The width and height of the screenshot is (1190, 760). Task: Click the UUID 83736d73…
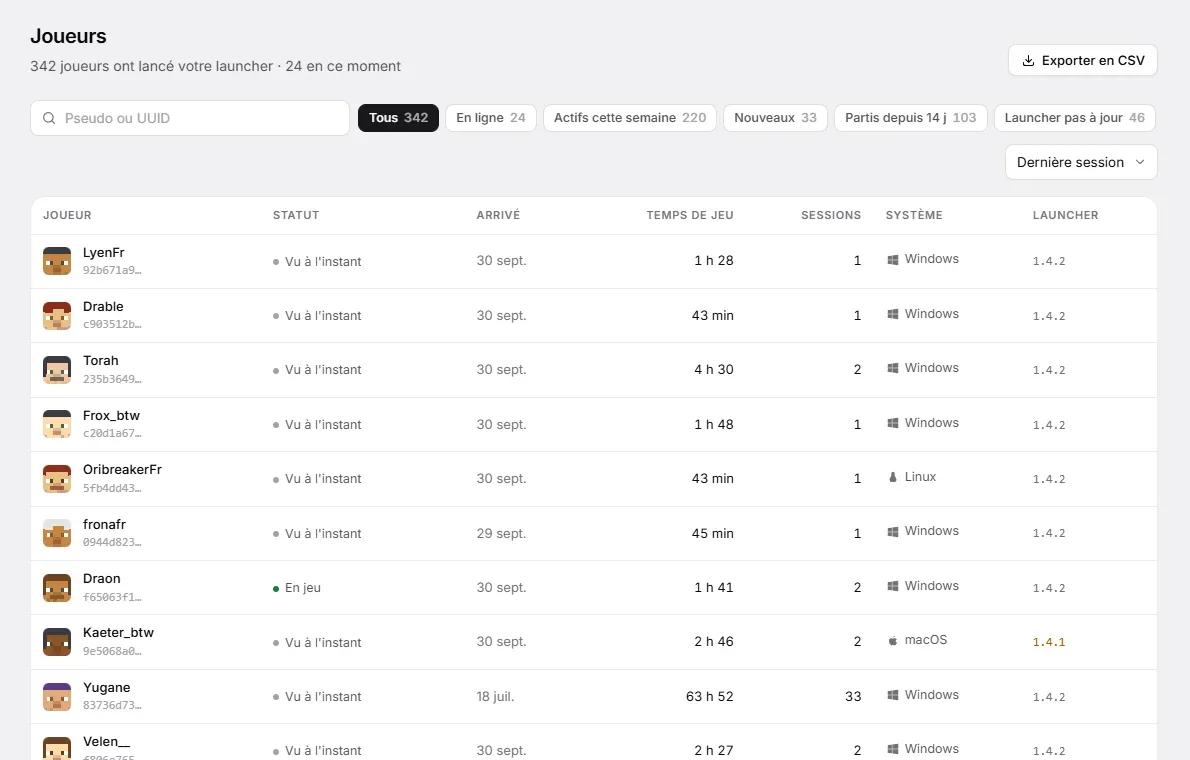point(112,705)
